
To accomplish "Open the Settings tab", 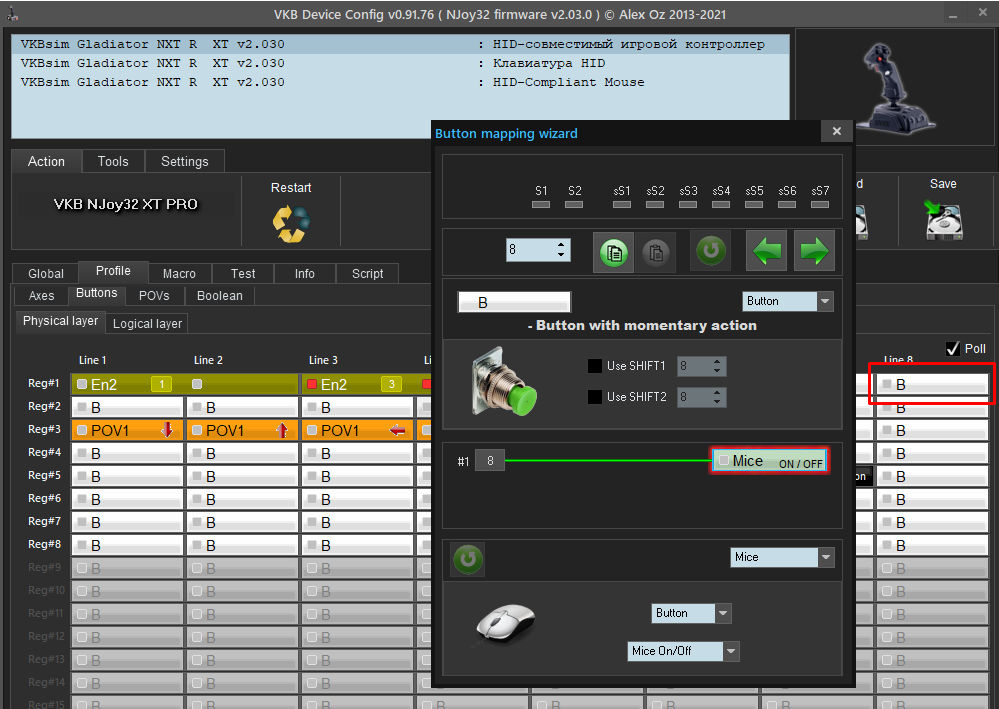I will coord(185,161).
